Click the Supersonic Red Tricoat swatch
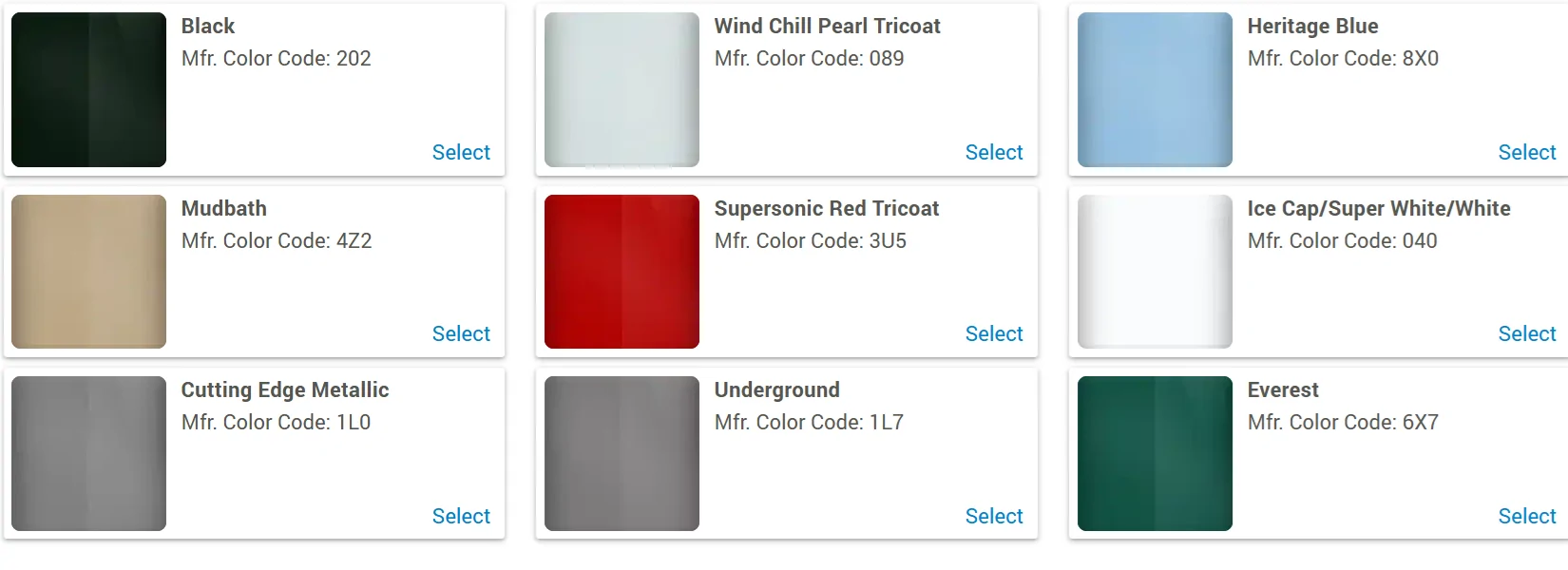Screen dimensions: 1568x570 click(x=621, y=272)
